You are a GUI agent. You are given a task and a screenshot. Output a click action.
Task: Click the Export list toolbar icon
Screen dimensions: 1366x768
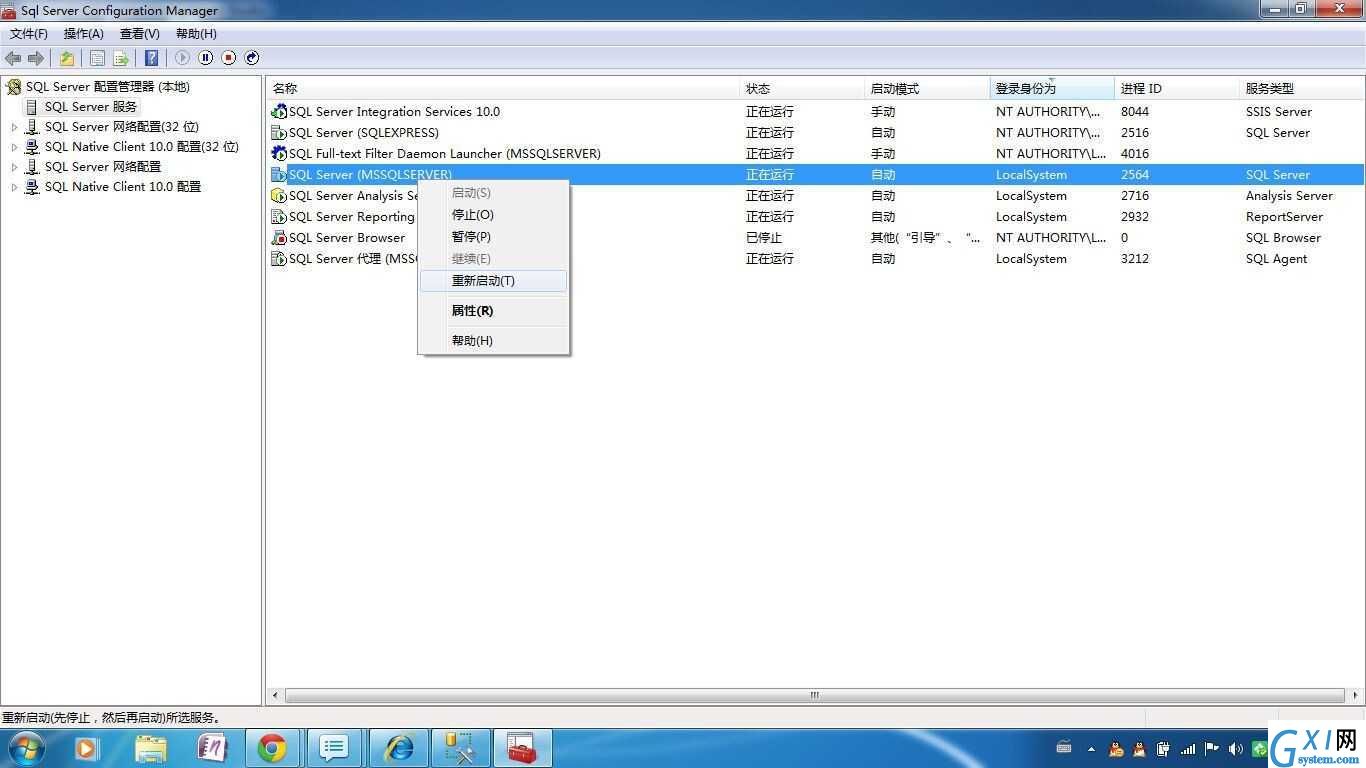tap(120, 58)
